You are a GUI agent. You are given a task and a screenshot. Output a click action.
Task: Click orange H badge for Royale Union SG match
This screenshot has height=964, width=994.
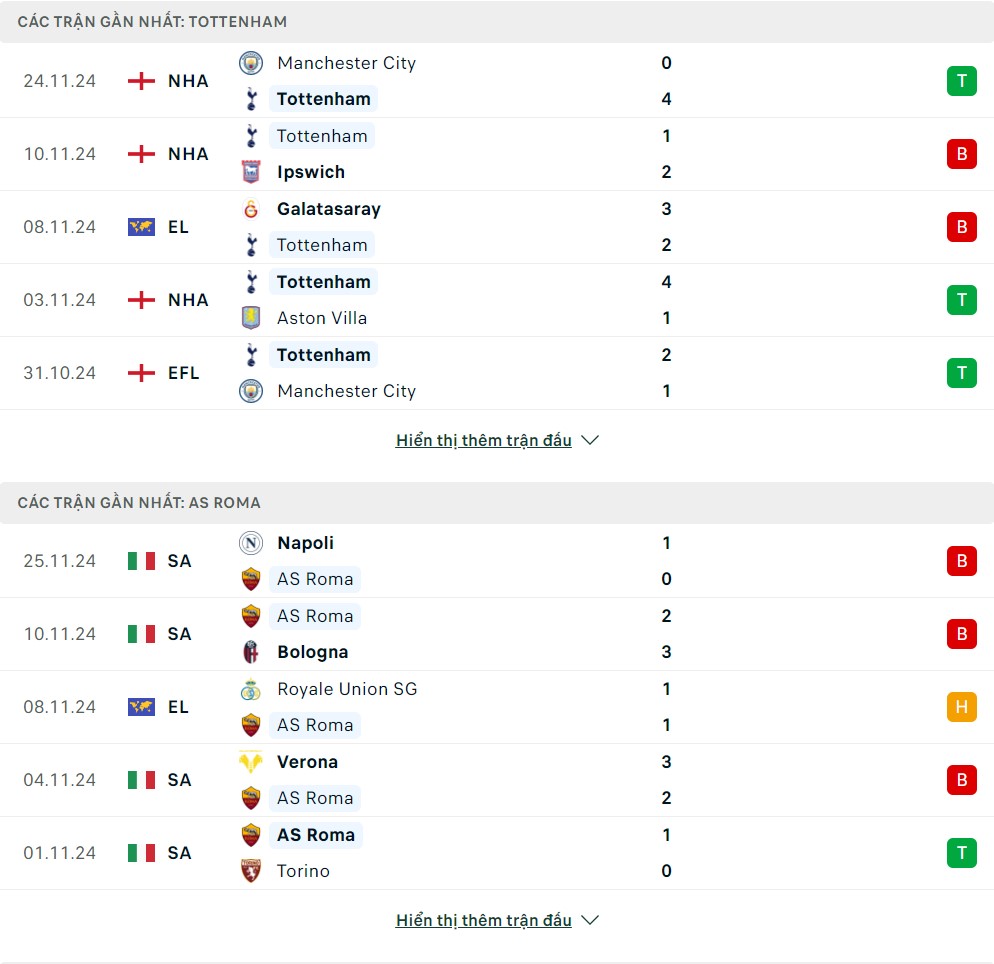pyautogui.click(x=961, y=707)
